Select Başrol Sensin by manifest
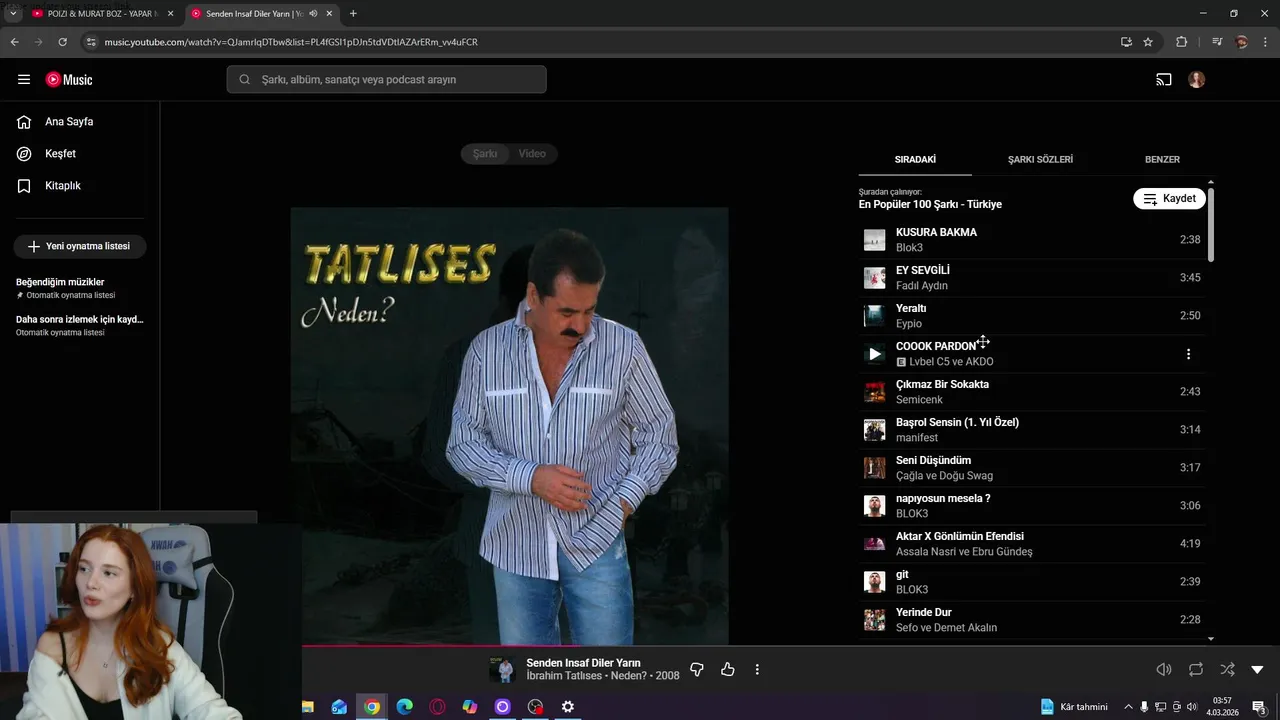Screen dimensions: 1280x720 [x=1032, y=430]
